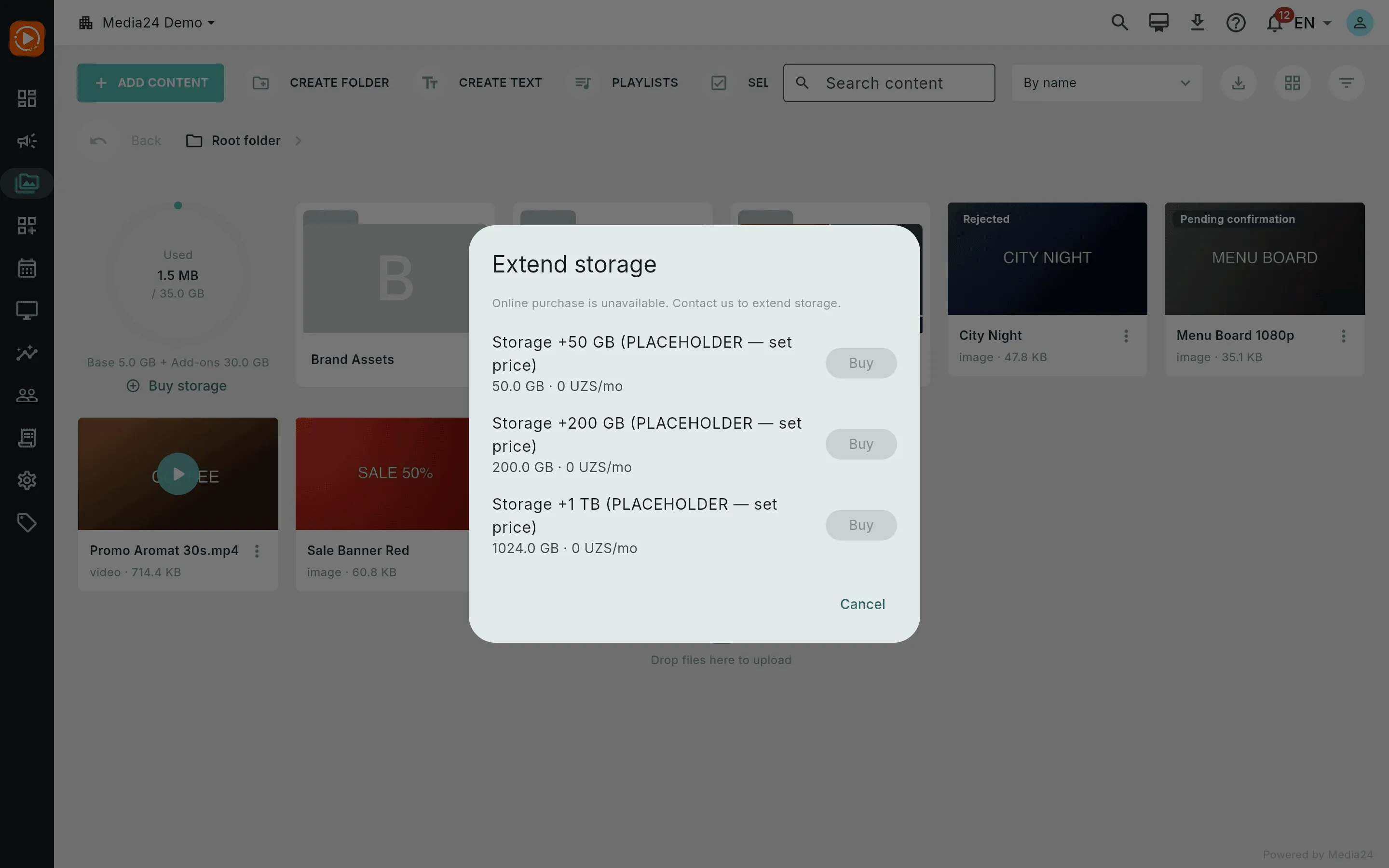Open the EN language dropdown
1389x868 pixels.
[1313, 22]
